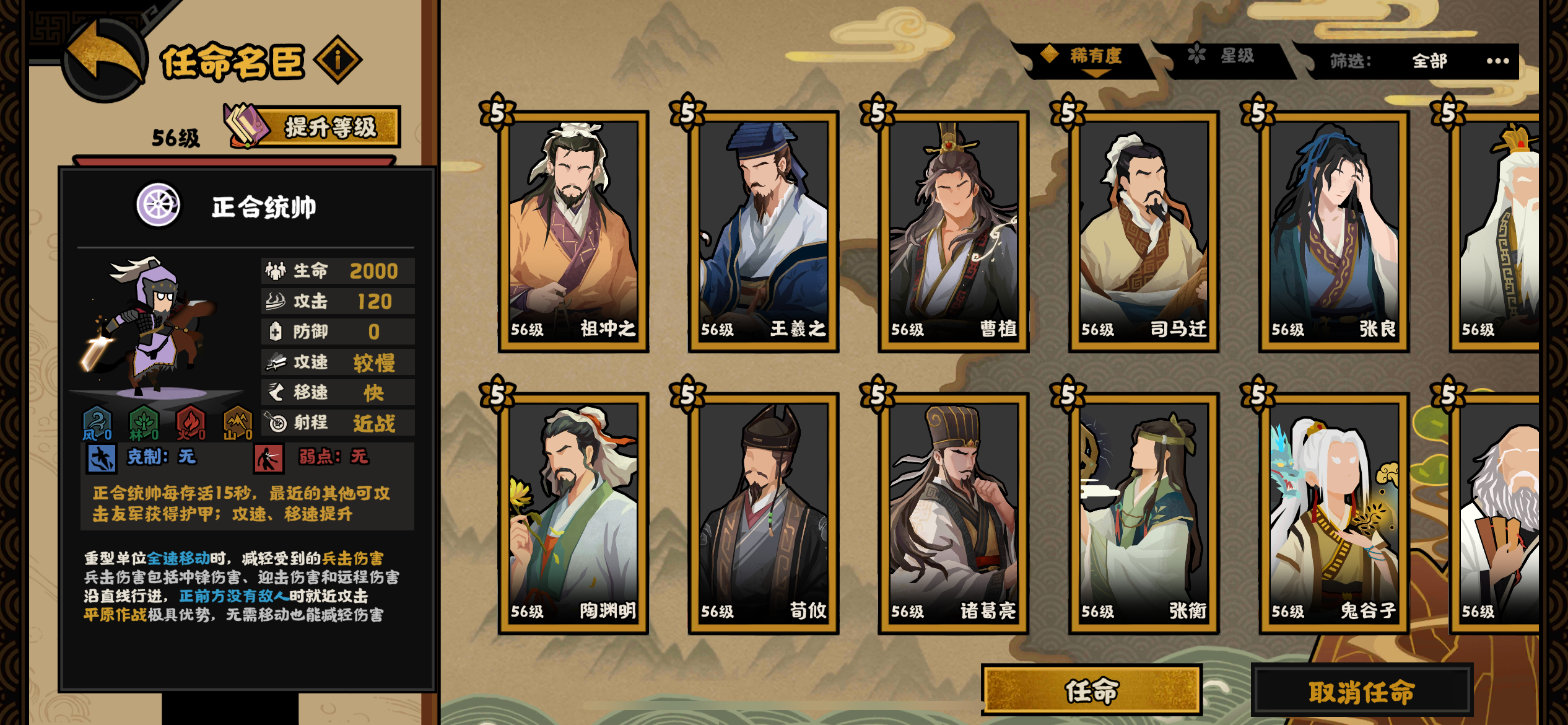The image size is (1568, 725).
Task: Tap the fire (火) element icon
Action: pyautogui.click(x=191, y=423)
